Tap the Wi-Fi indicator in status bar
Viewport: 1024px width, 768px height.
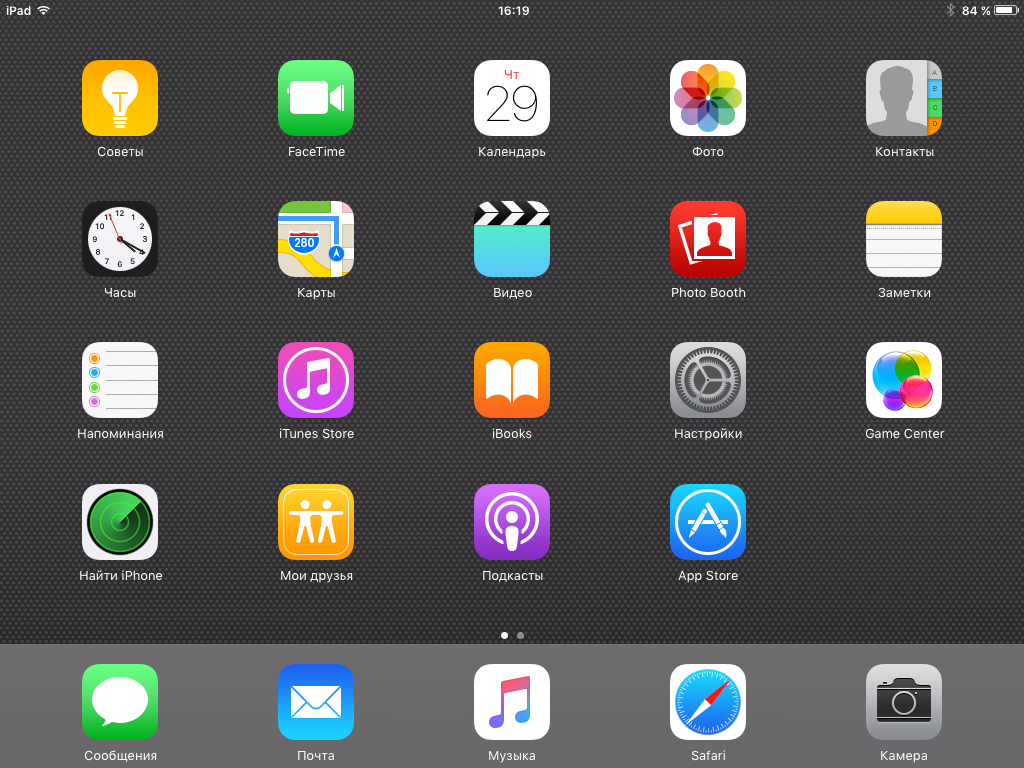tap(44, 10)
